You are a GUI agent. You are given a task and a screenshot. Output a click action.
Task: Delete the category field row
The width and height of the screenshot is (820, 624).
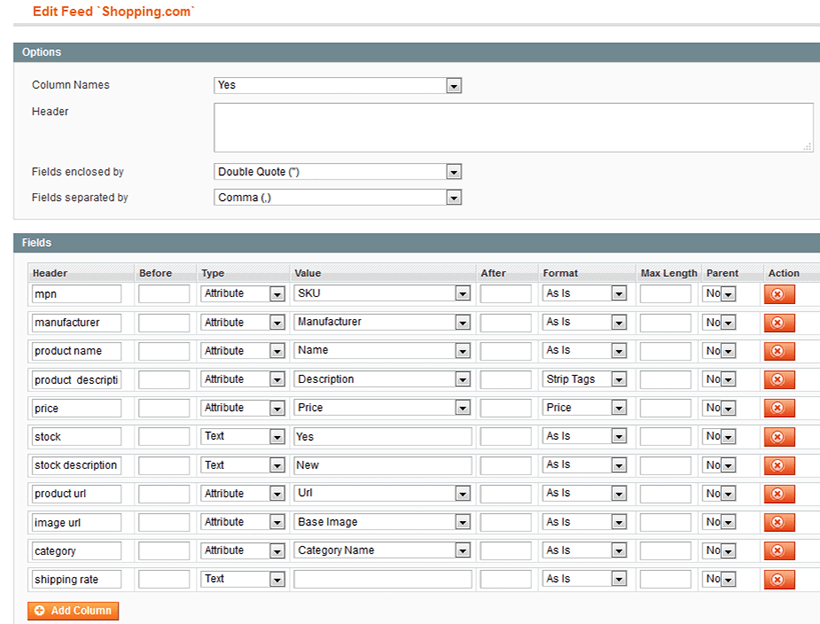click(779, 551)
